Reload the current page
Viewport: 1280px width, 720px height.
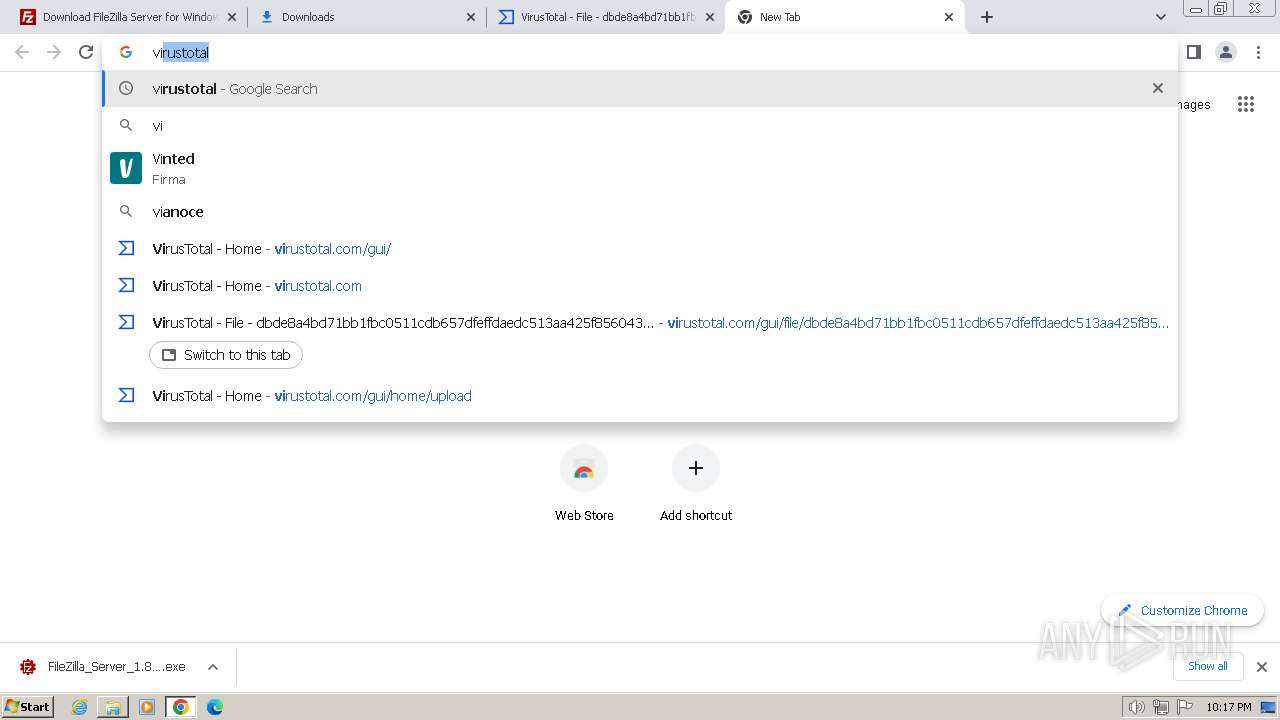[x=86, y=52]
